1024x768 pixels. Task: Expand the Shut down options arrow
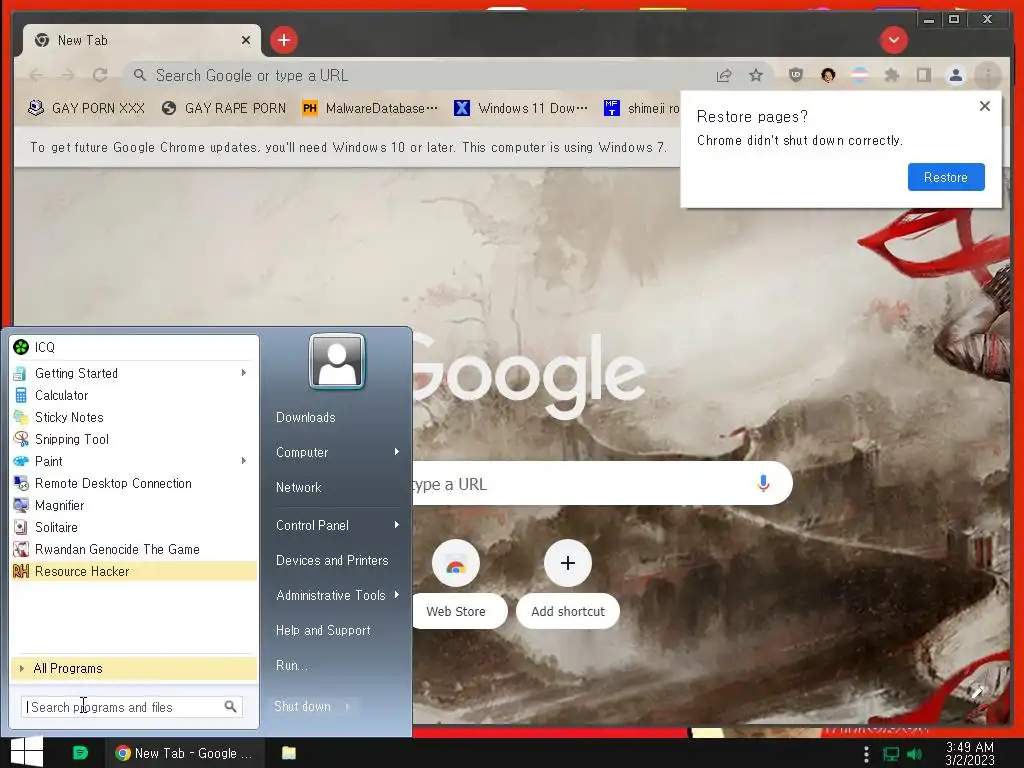(x=347, y=706)
